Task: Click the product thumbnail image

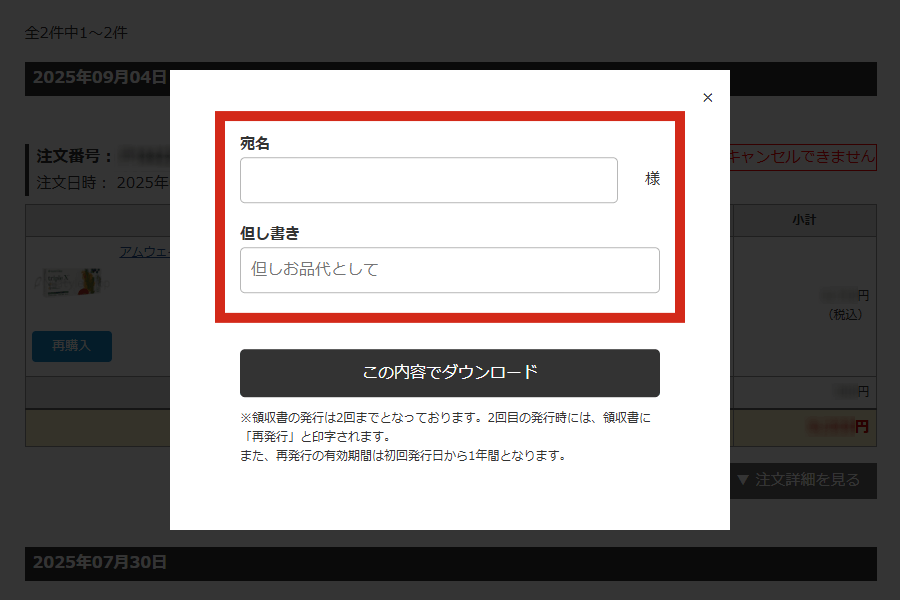Action: [71, 281]
